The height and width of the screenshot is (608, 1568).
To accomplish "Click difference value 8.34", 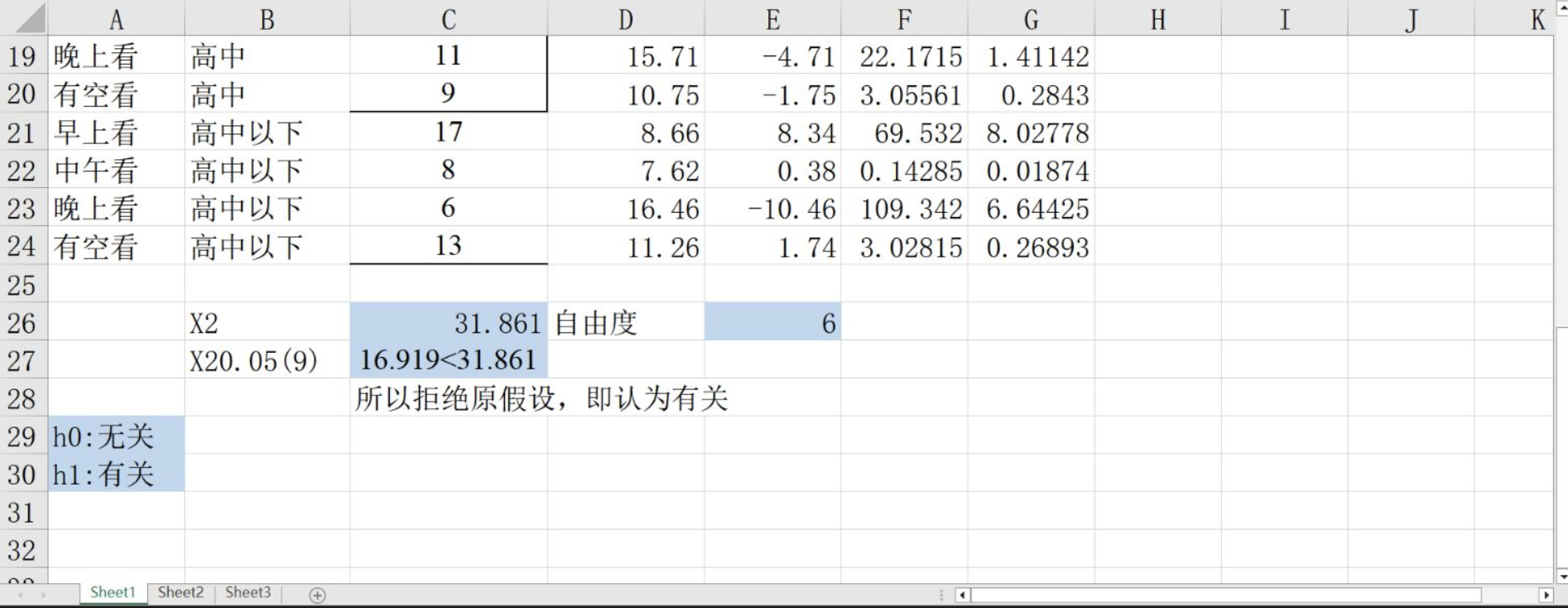I will coord(772,133).
